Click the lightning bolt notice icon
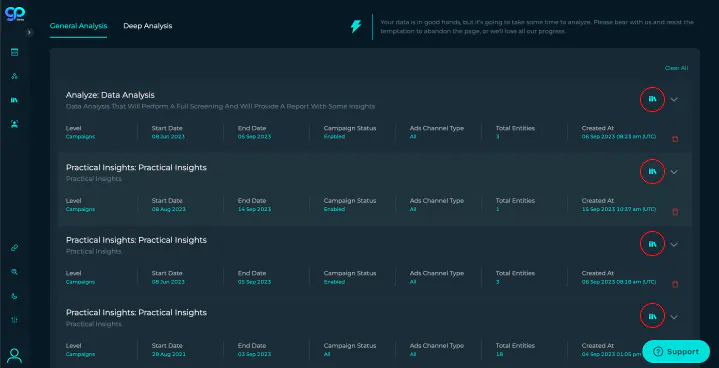The image size is (719, 368). pos(356,27)
